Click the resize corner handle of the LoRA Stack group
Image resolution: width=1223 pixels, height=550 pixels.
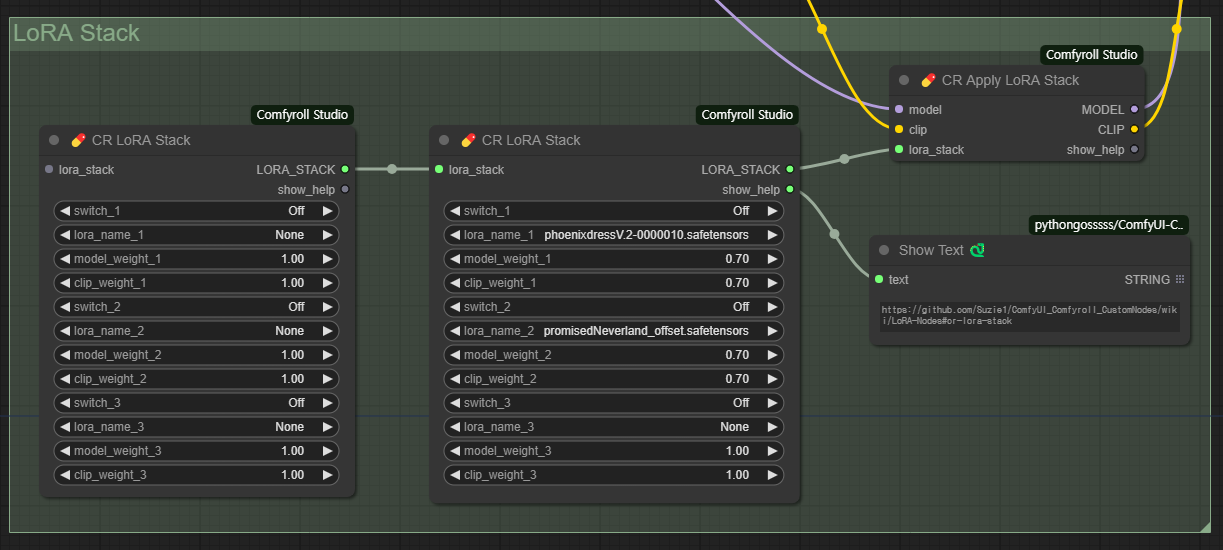[1205, 525]
